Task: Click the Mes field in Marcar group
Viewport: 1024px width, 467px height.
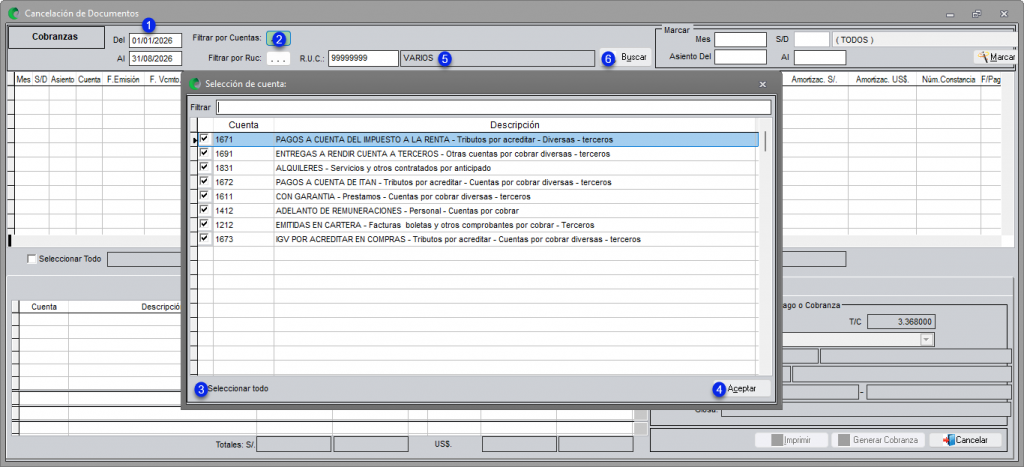Action: point(740,40)
